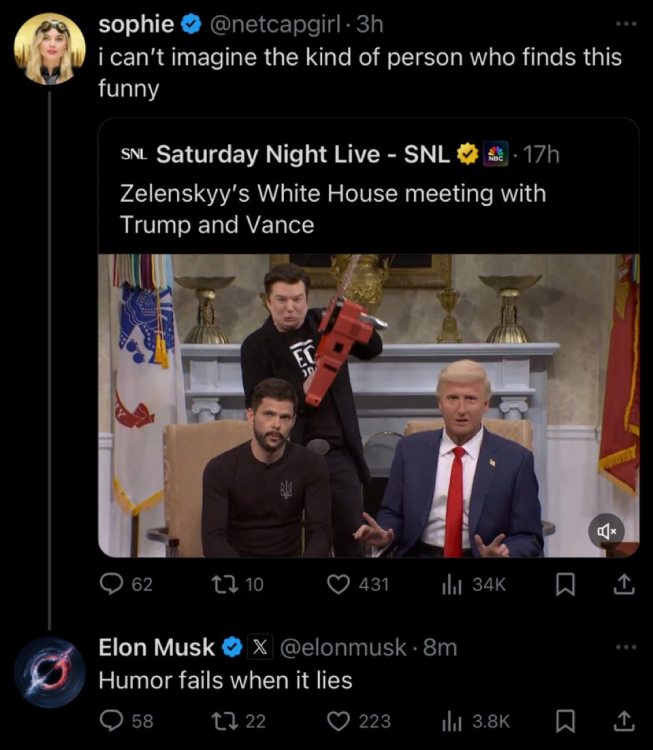
Task: Open Elon Musk's profile avatar
Action: click(x=48, y=672)
